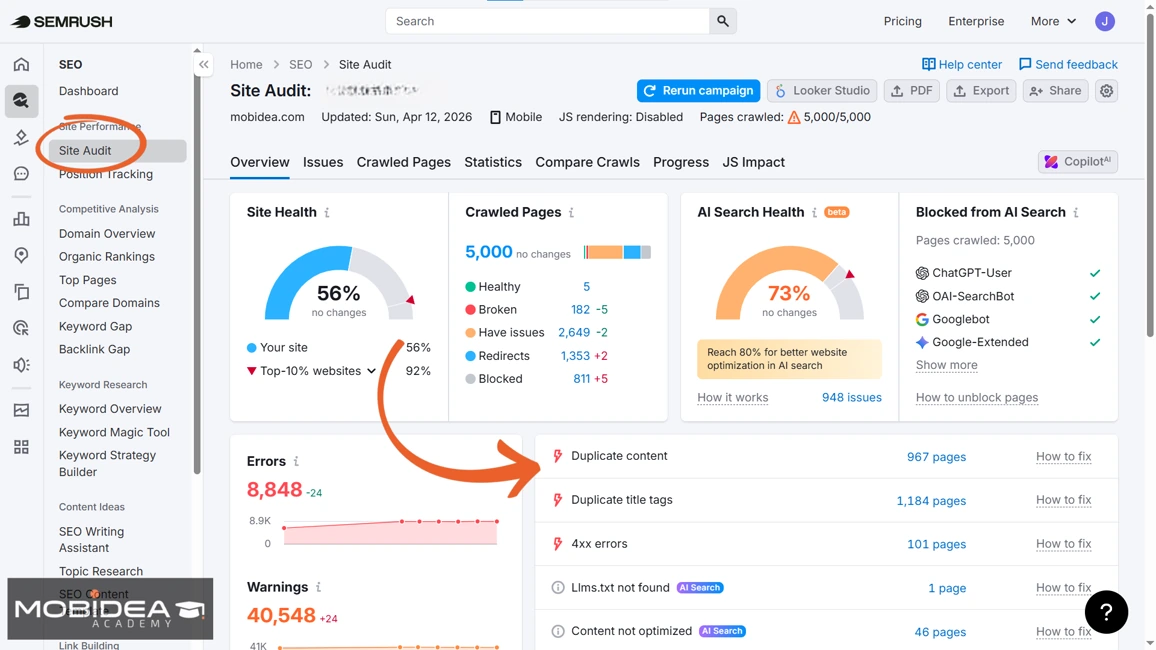
Task: Click the megaphone icon in the sidebar
Action: click(x=21, y=363)
